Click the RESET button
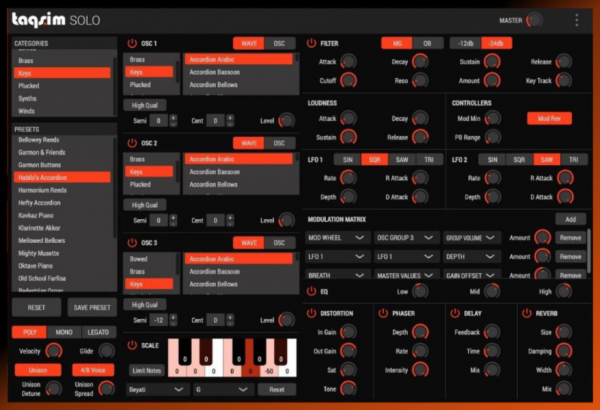600x410 pixels. click(x=36, y=307)
